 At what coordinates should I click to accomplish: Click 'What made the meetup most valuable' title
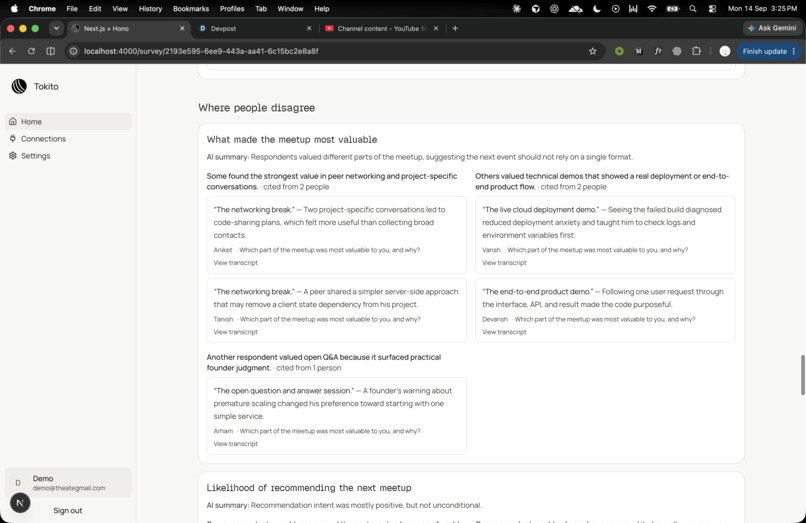(291, 139)
